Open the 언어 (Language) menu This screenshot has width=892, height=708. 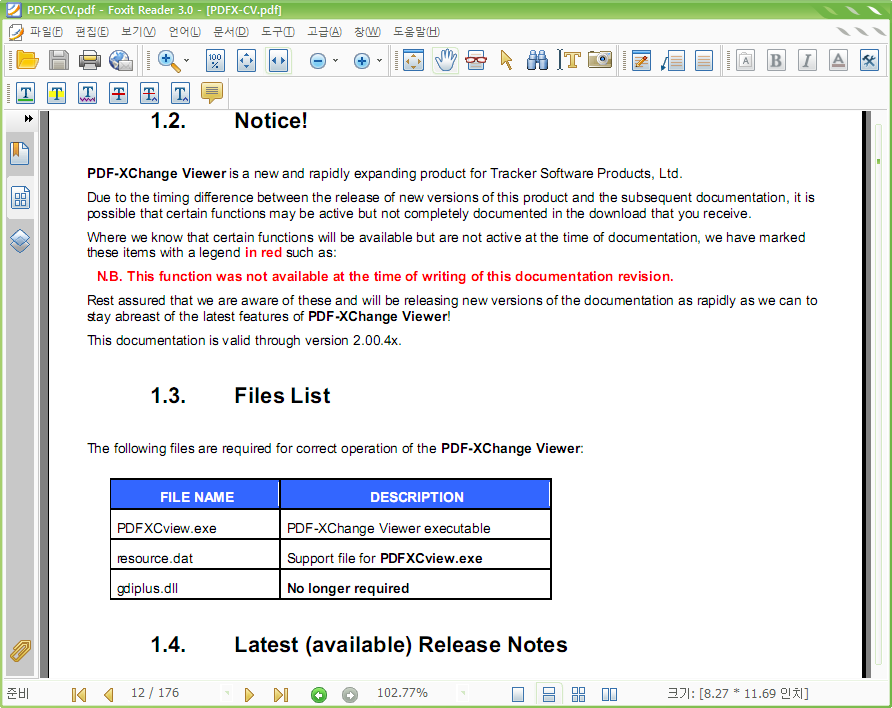click(x=185, y=32)
